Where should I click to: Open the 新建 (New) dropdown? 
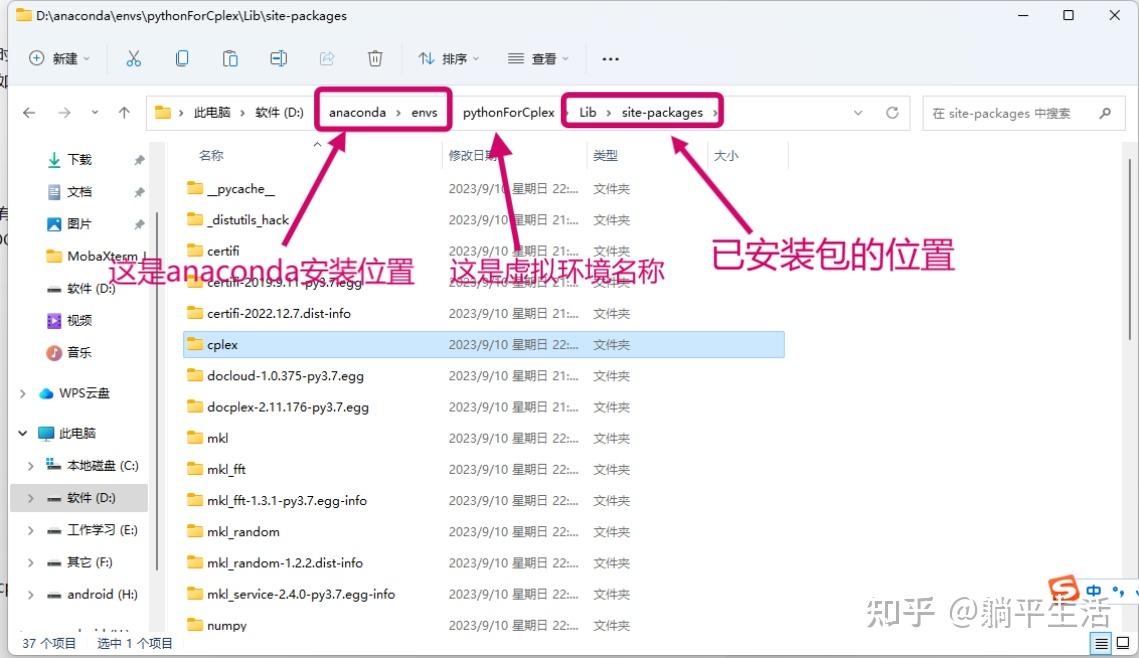tap(60, 59)
